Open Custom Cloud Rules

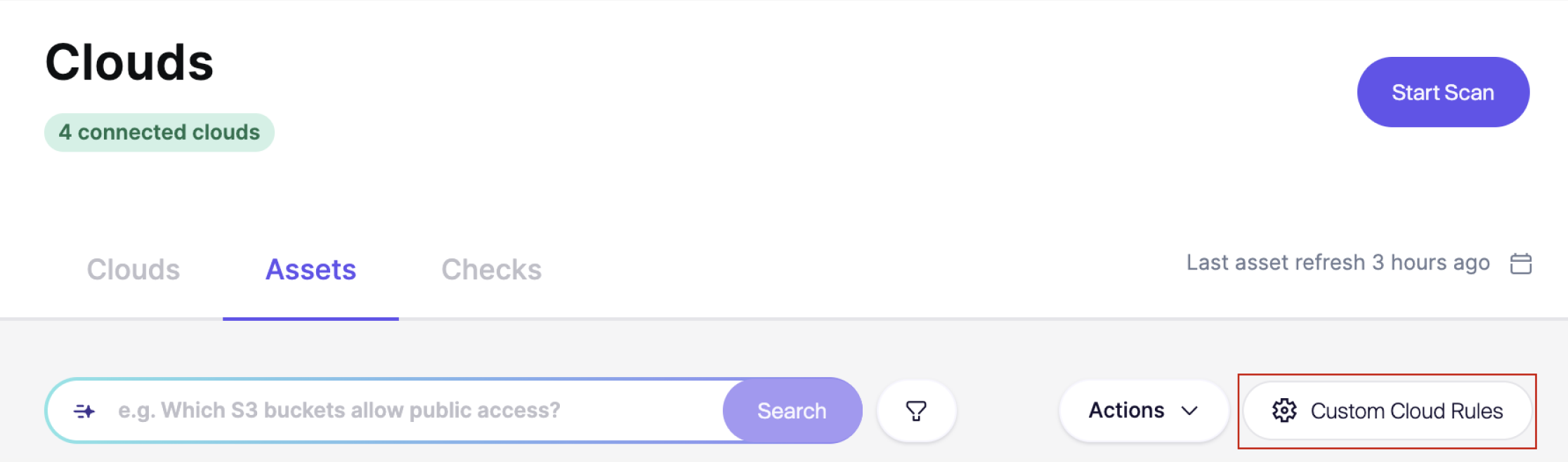[x=1387, y=411]
